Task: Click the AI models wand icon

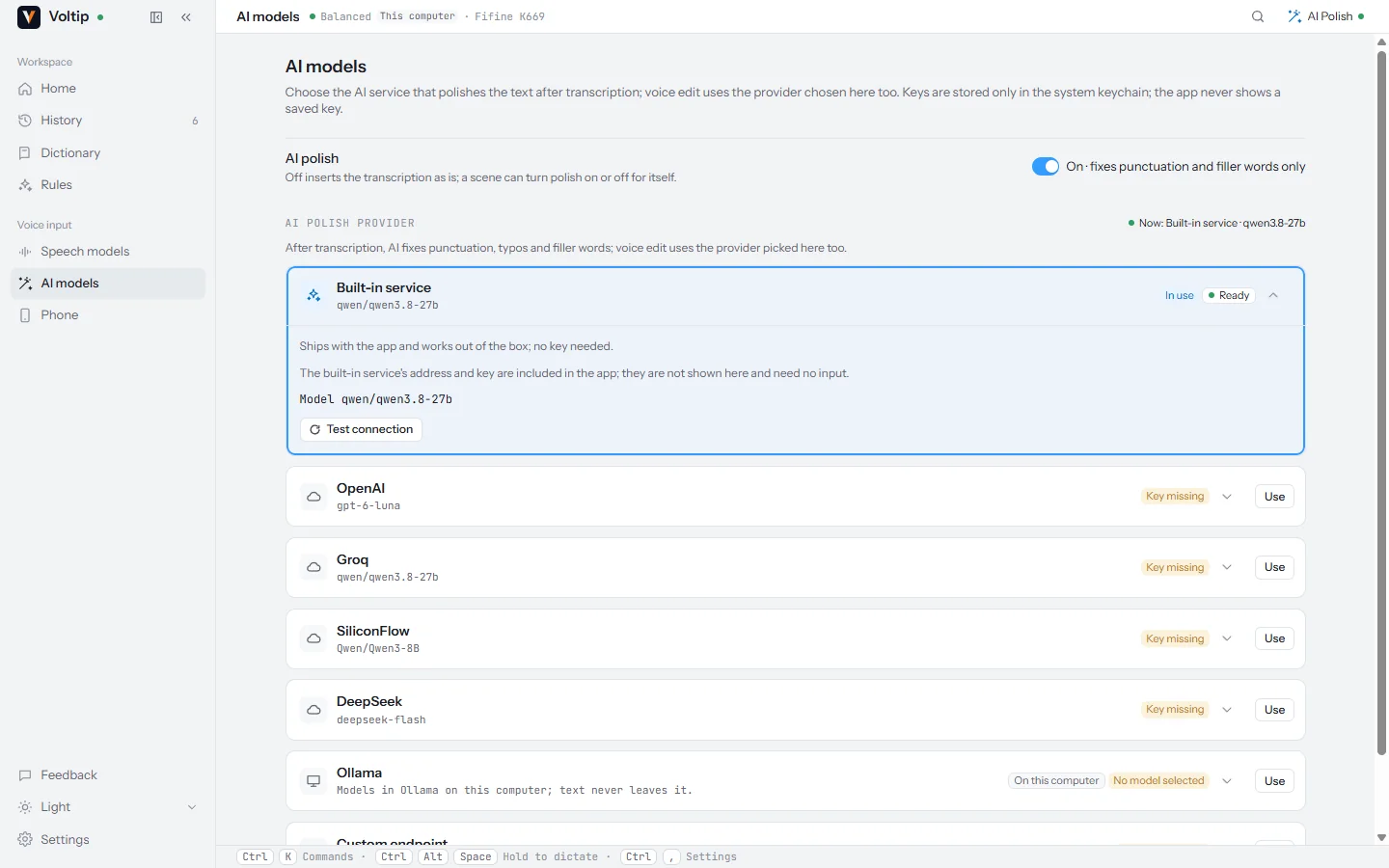Action: tap(25, 284)
